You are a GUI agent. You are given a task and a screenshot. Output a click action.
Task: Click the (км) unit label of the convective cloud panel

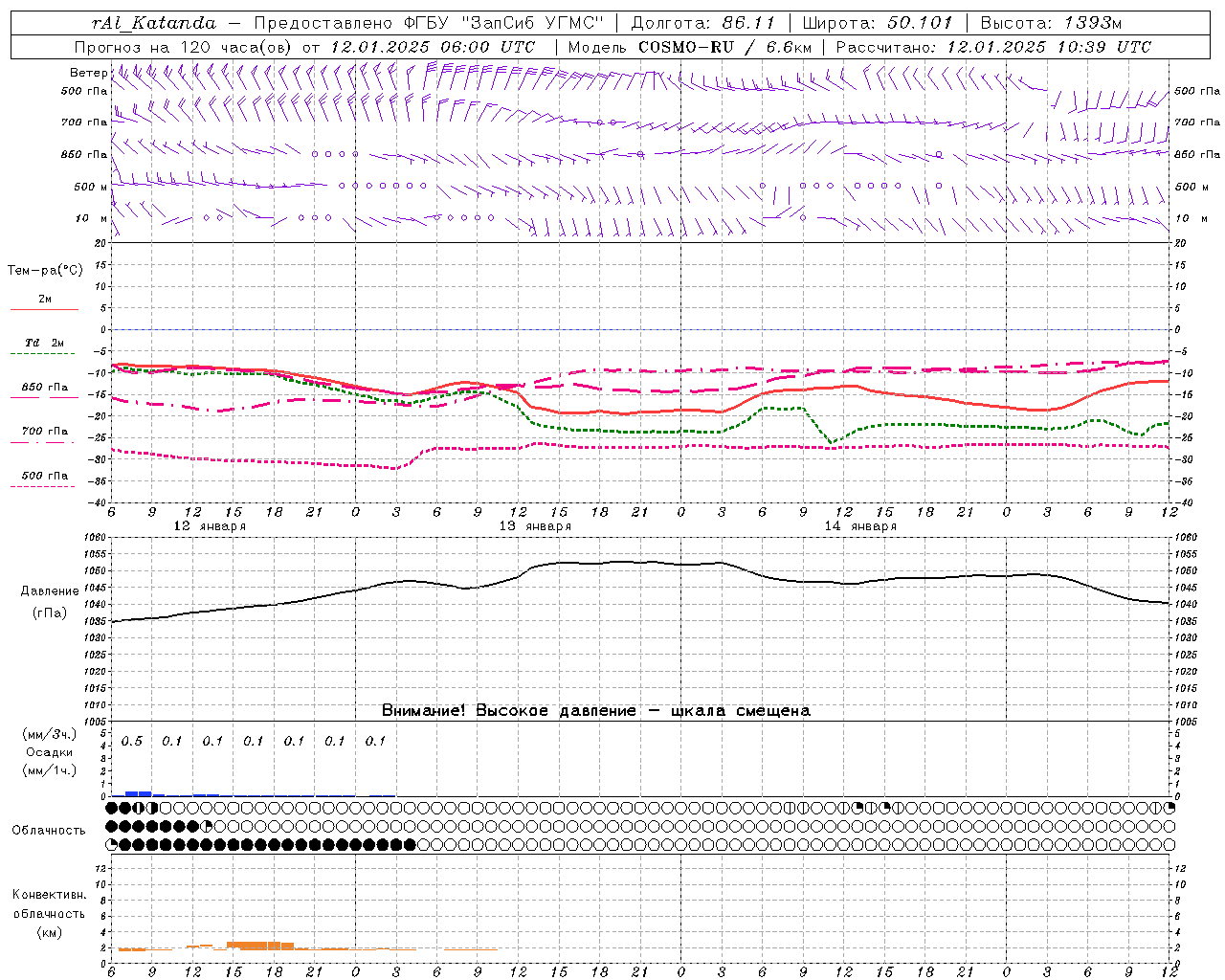point(50,931)
